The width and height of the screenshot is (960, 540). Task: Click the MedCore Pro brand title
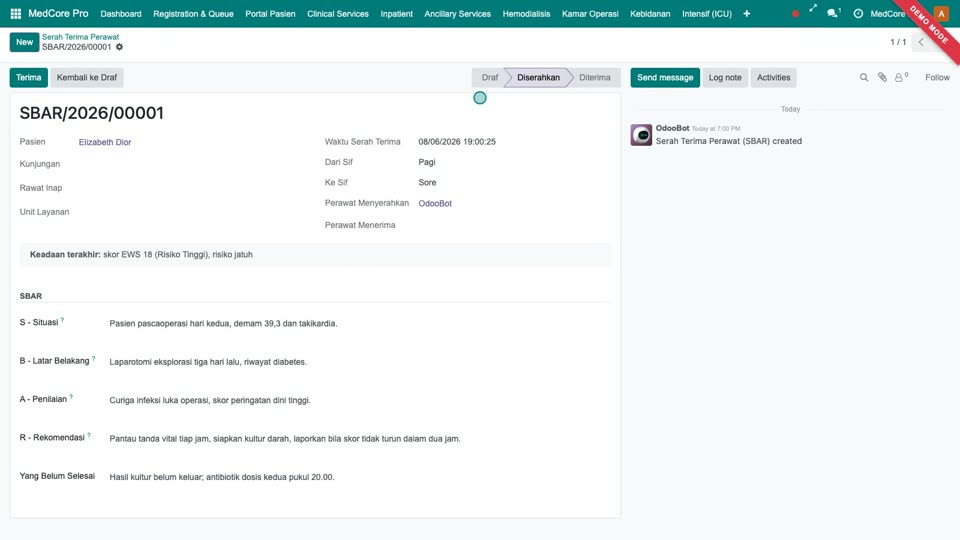coord(58,13)
